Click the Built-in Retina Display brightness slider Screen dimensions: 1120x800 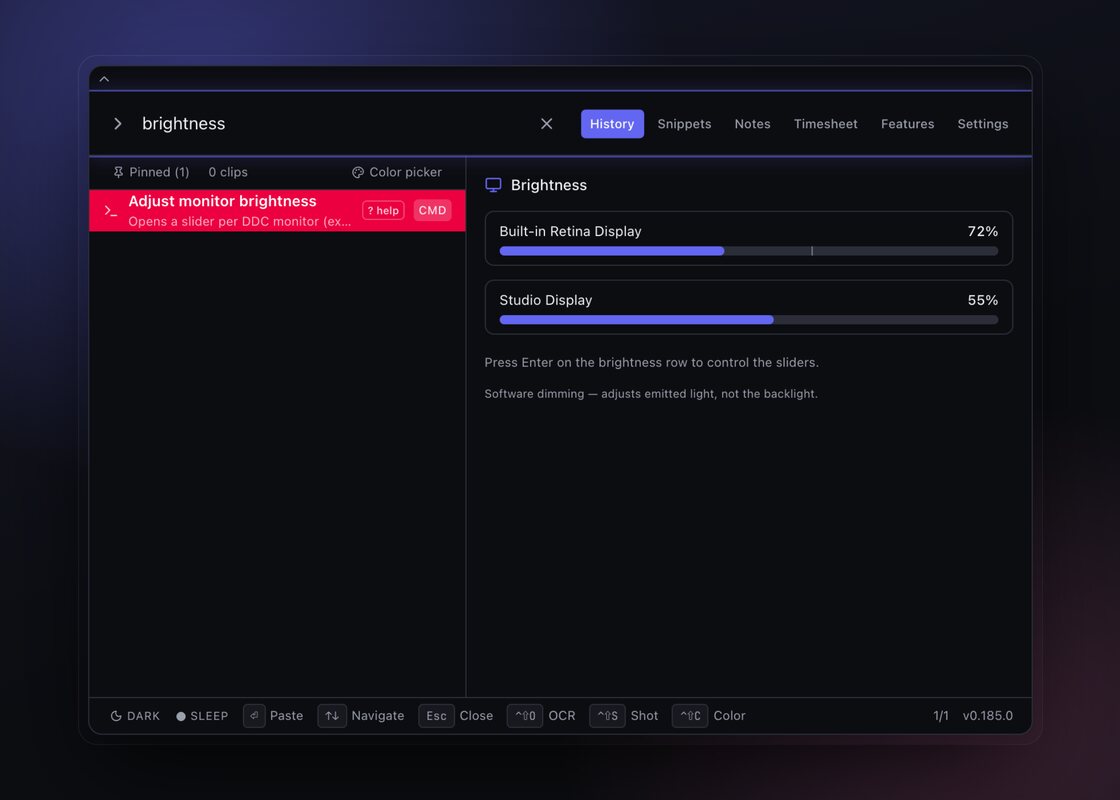[749, 251]
